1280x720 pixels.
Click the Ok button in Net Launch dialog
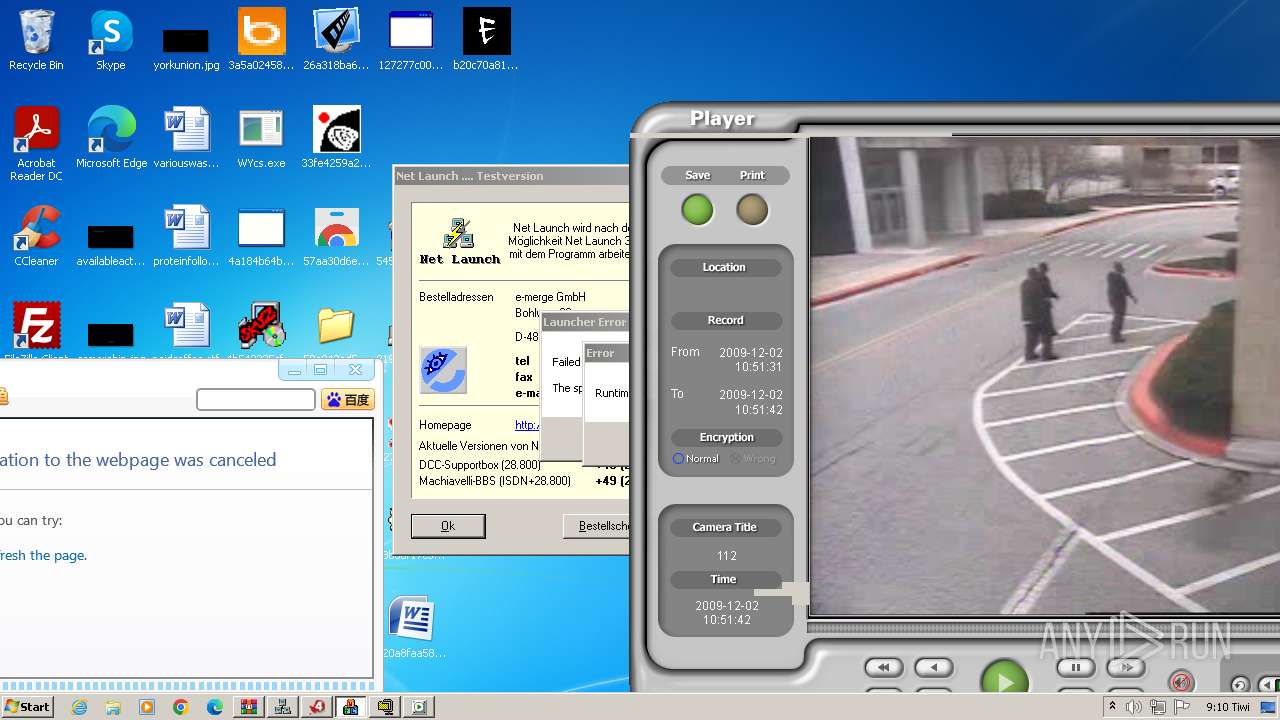coord(448,526)
